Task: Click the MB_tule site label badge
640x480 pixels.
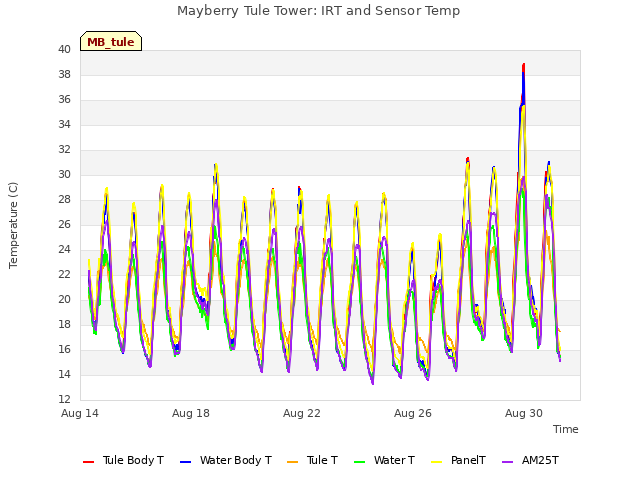Action: [x=111, y=41]
